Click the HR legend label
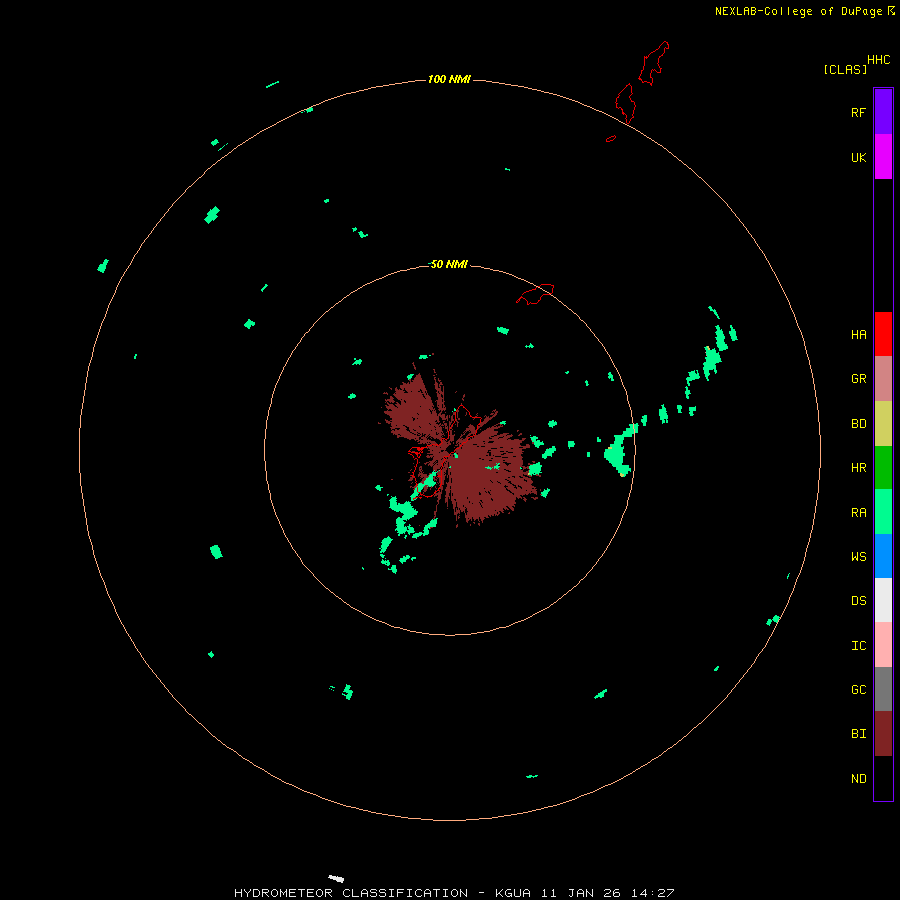 tap(858, 468)
